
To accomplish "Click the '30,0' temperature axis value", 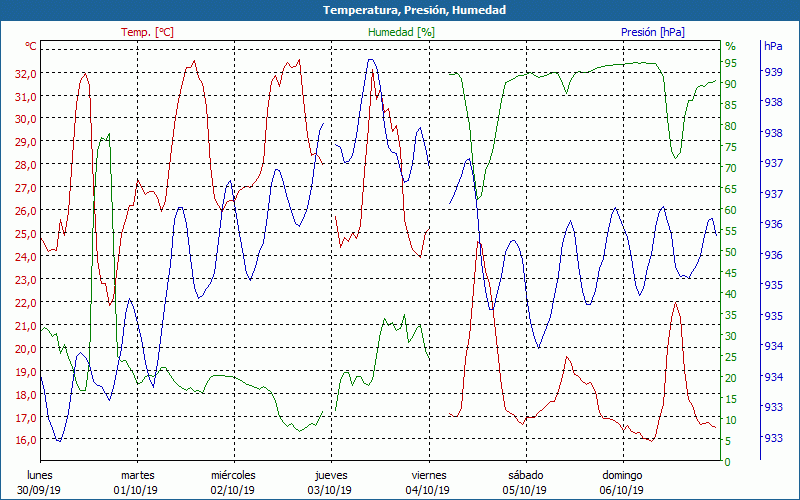I will [x=26, y=119].
